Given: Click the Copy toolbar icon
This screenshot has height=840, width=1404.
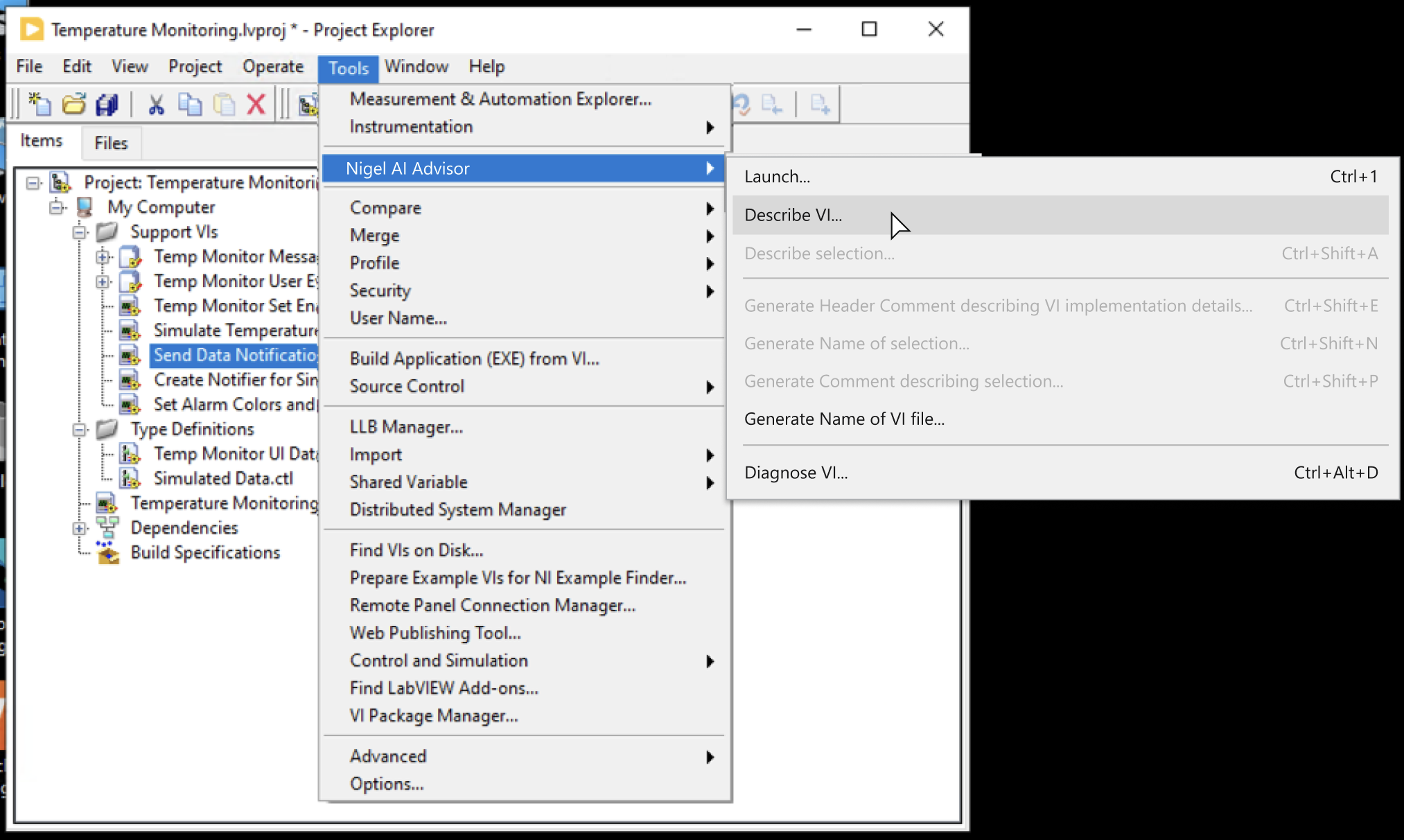Looking at the screenshot, I should tap(190, 105).
